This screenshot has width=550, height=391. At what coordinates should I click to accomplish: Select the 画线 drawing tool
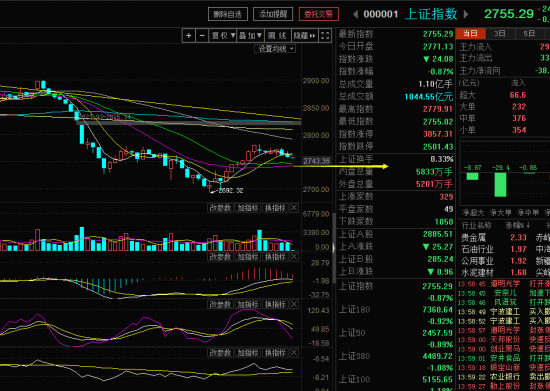(x=277, y=35)
